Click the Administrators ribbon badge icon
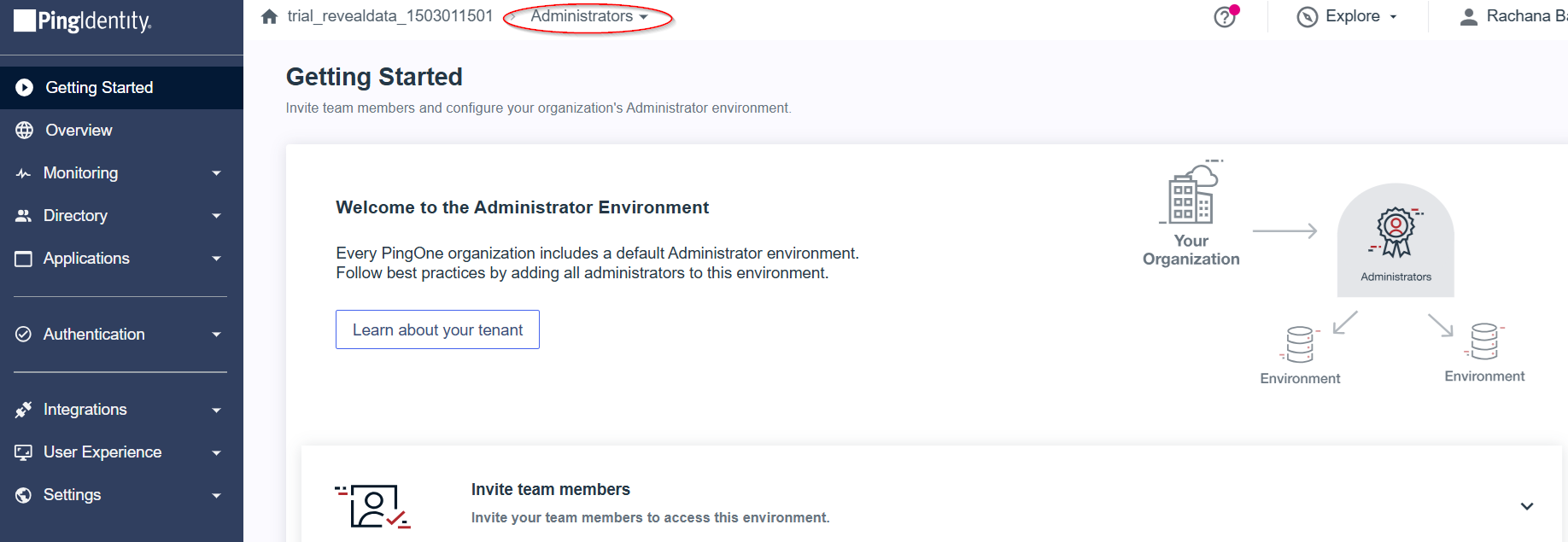Image resolution: width=1568 pixels, height=542 pixels. [1395, 231]
